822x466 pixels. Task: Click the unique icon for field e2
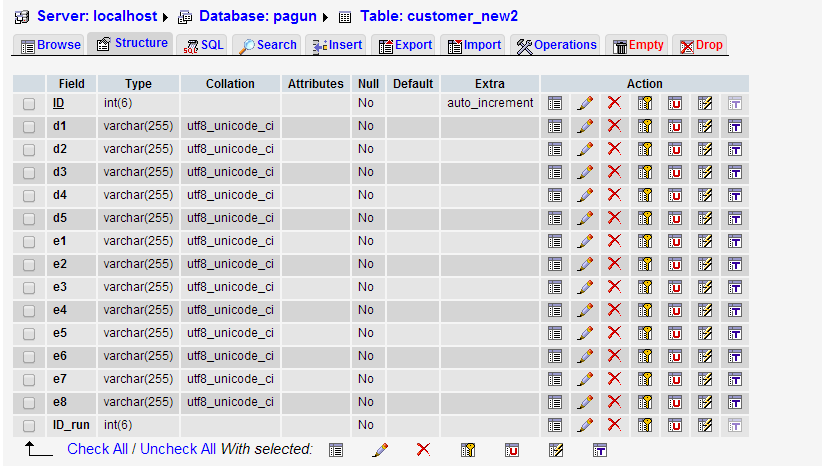(x=675, y=264)
